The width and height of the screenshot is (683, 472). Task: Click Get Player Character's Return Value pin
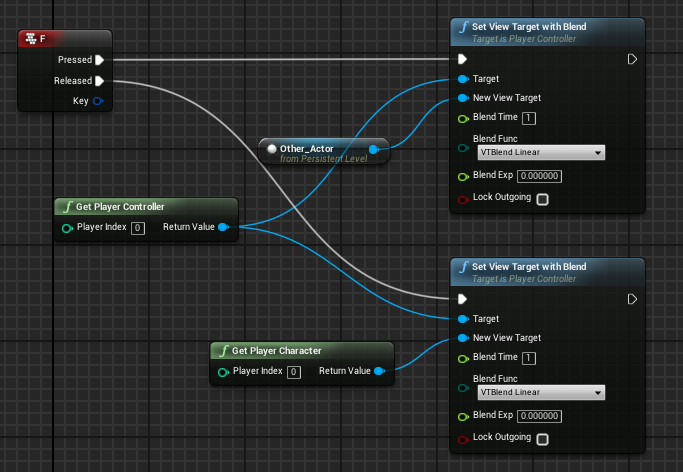(379, 371)
